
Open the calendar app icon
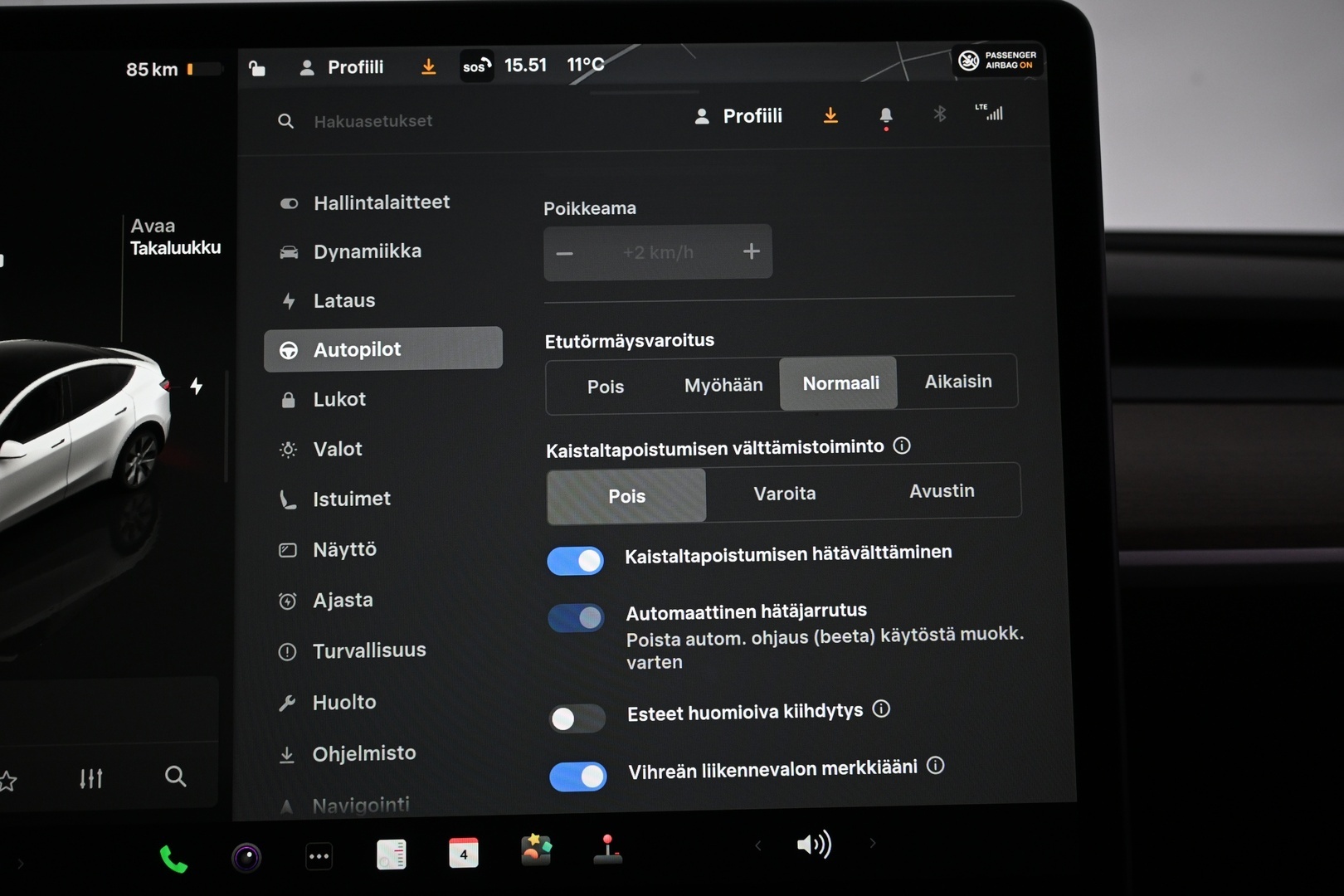(x=463, y=853)
